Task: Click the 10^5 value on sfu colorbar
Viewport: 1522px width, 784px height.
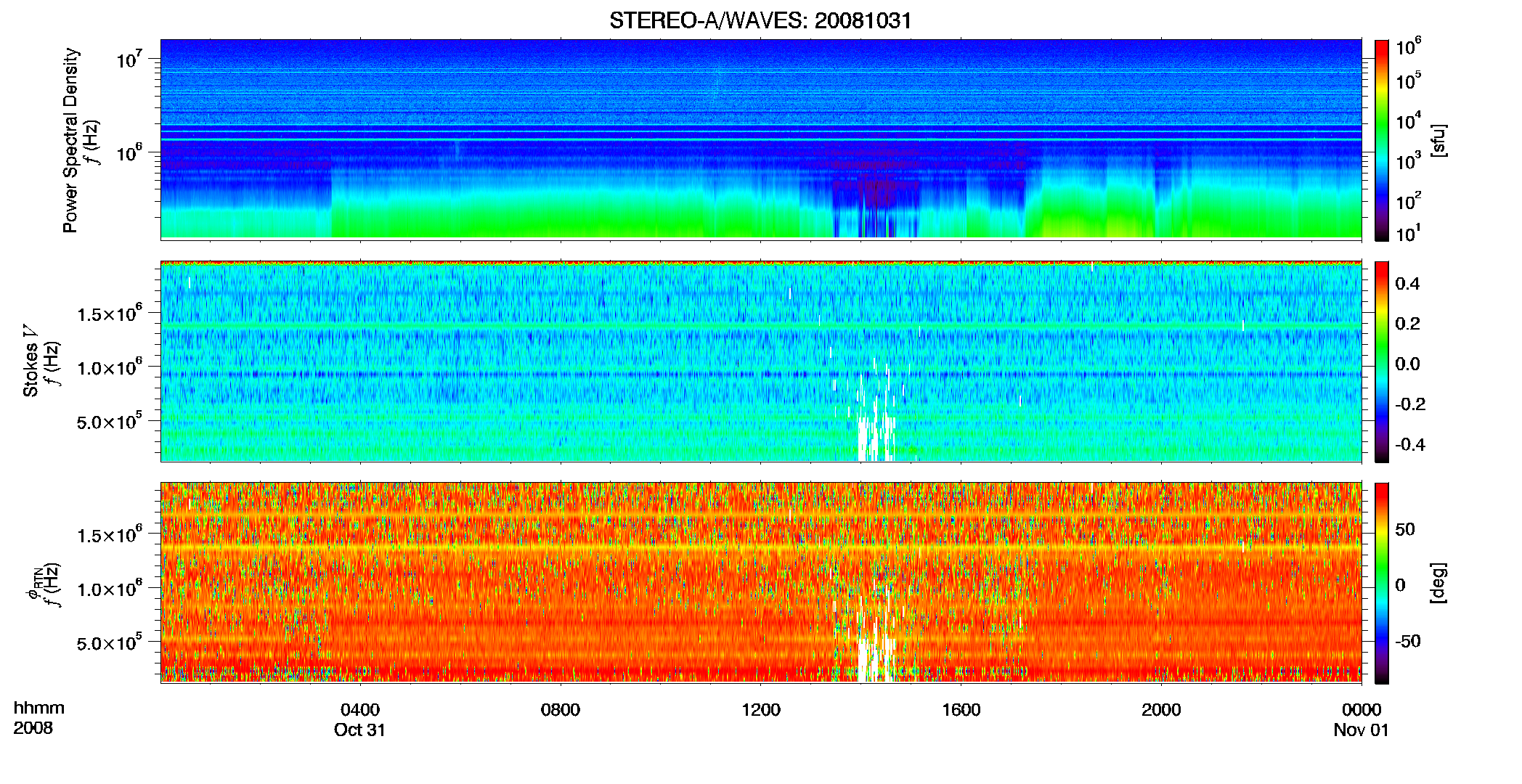Action: click(x=1409, y=81)
